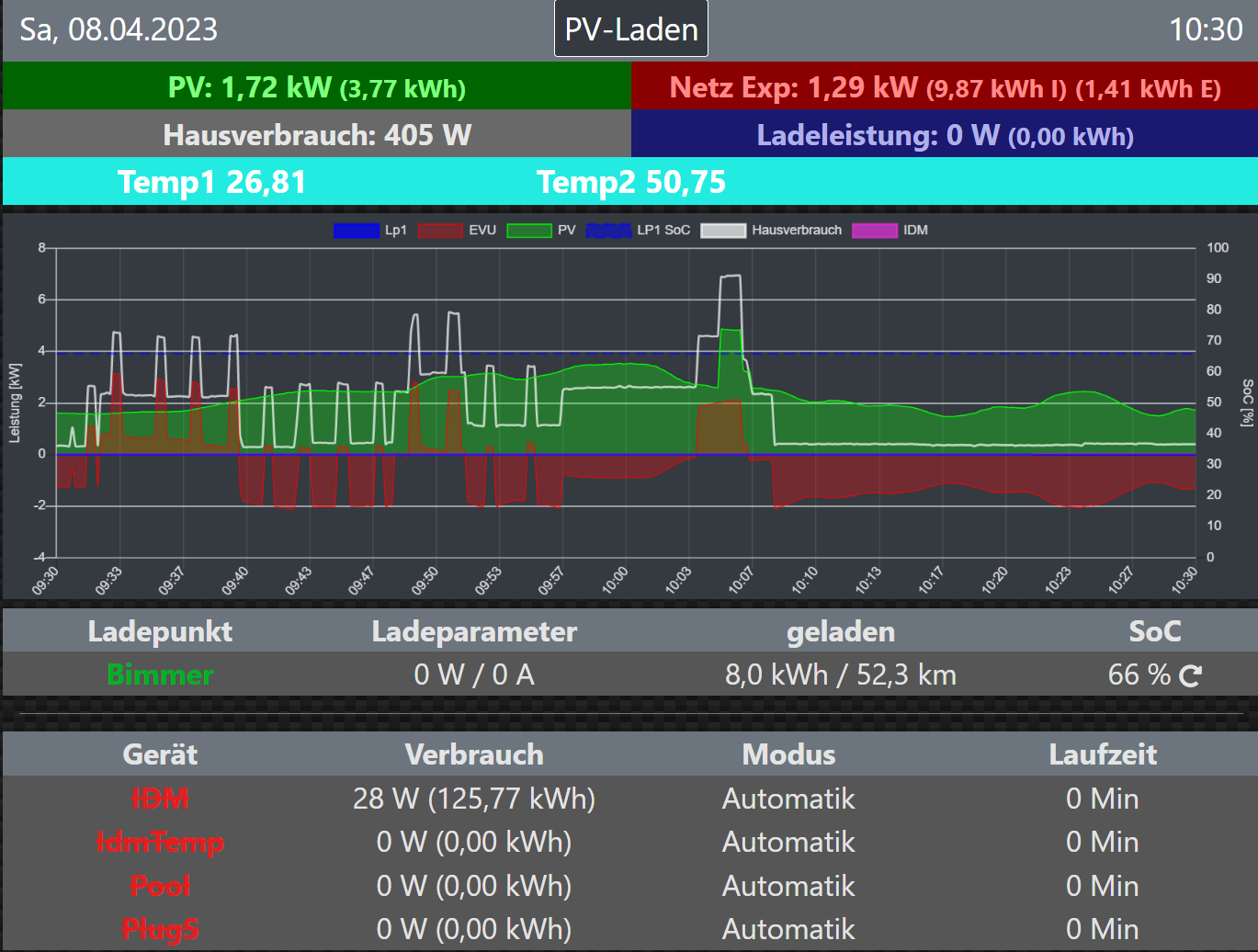
Task: Click the PV power display bar
Action: [316, 87]
